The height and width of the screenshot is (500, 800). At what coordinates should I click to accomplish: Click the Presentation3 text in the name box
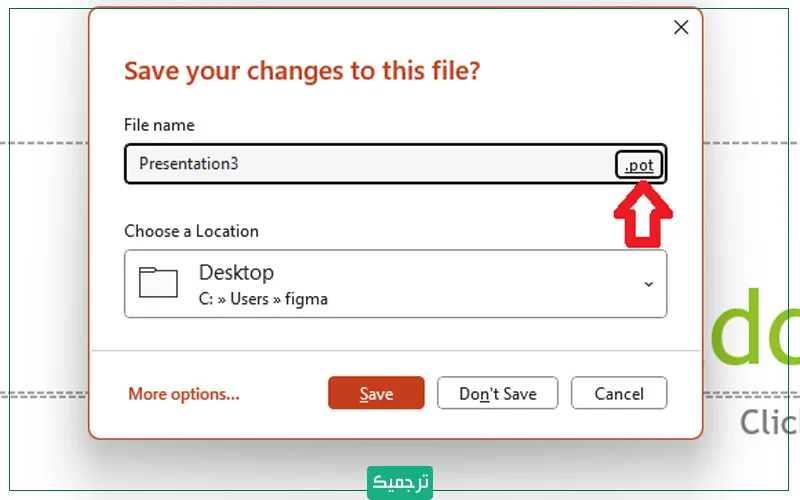click(189, 164)
